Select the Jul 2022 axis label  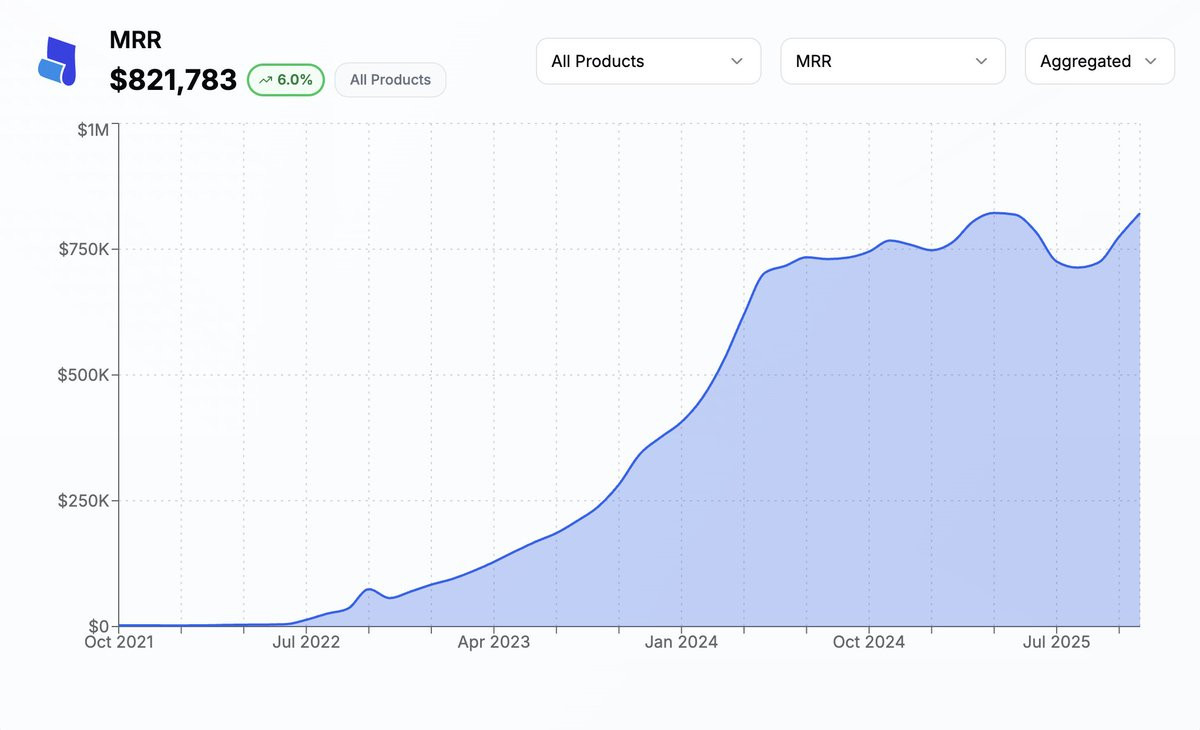(306, 642)
